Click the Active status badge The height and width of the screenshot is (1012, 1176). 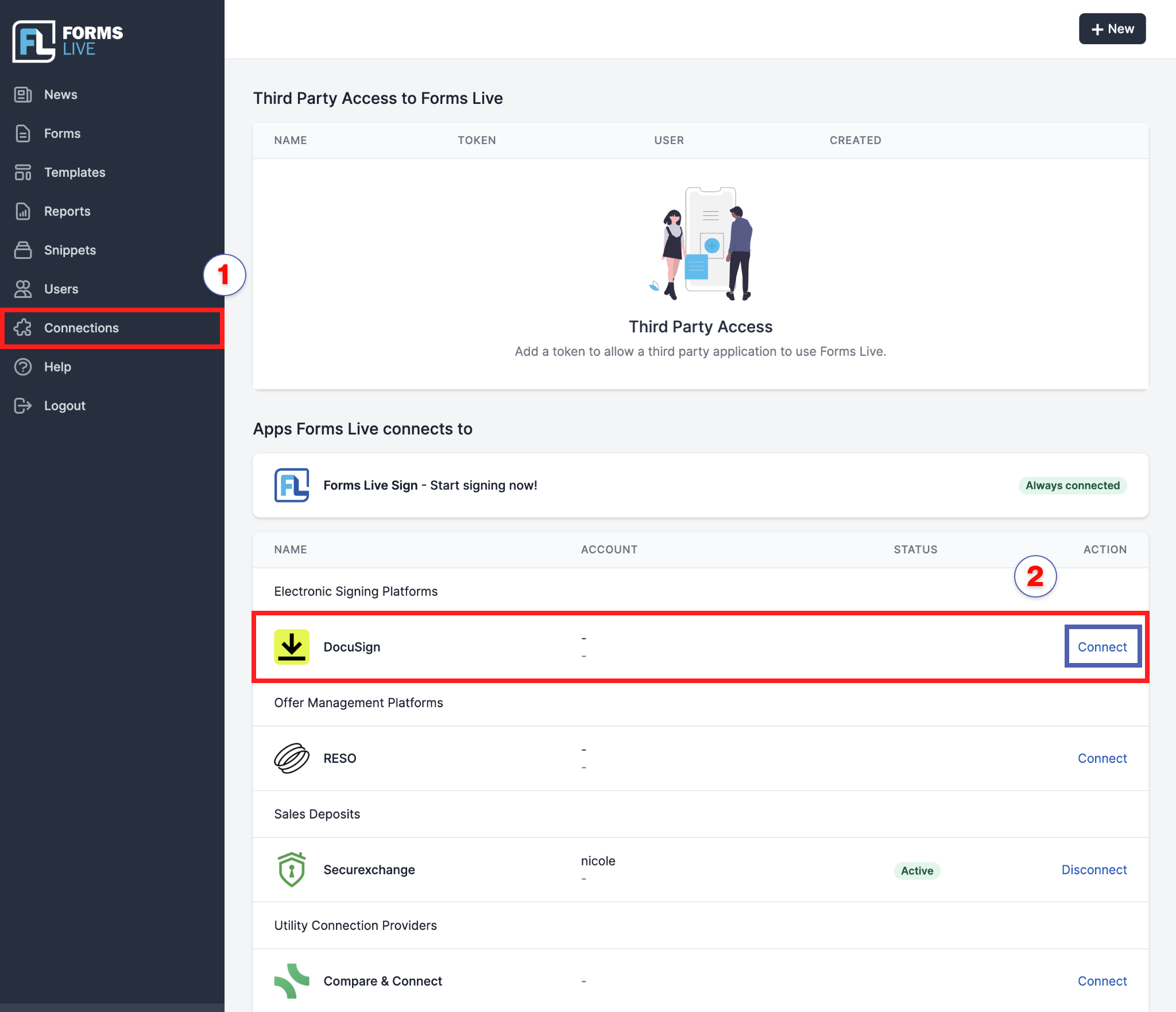(x=917, y=871)
